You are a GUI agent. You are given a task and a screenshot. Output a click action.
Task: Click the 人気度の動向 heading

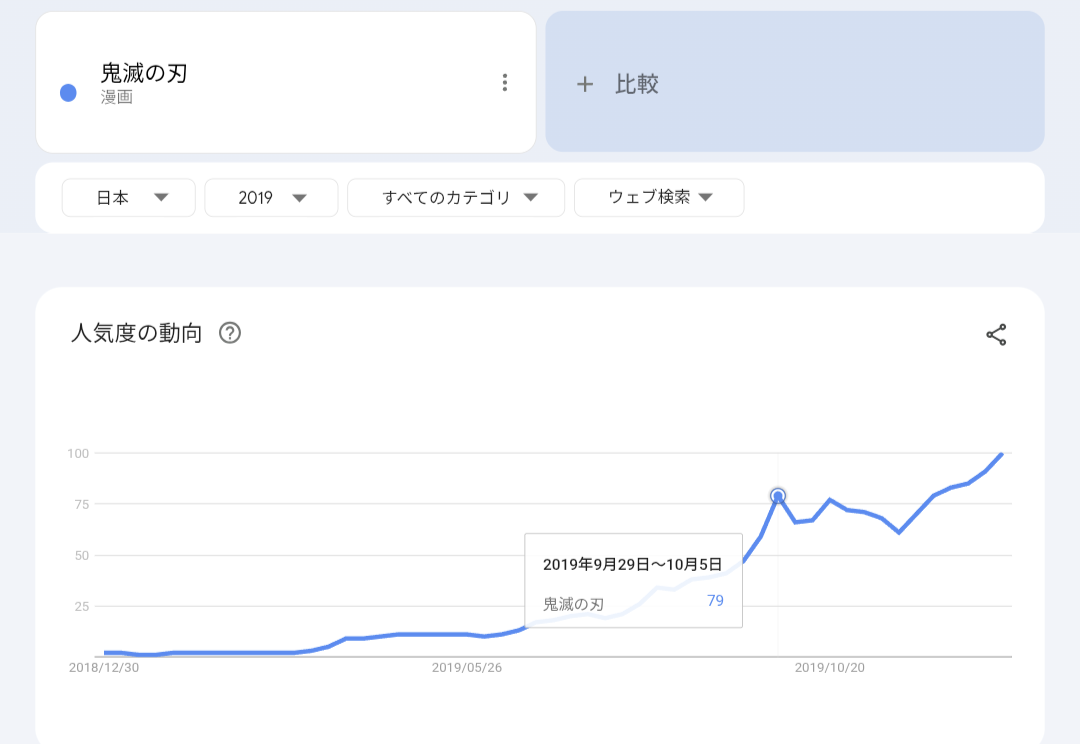pos(136,333)
